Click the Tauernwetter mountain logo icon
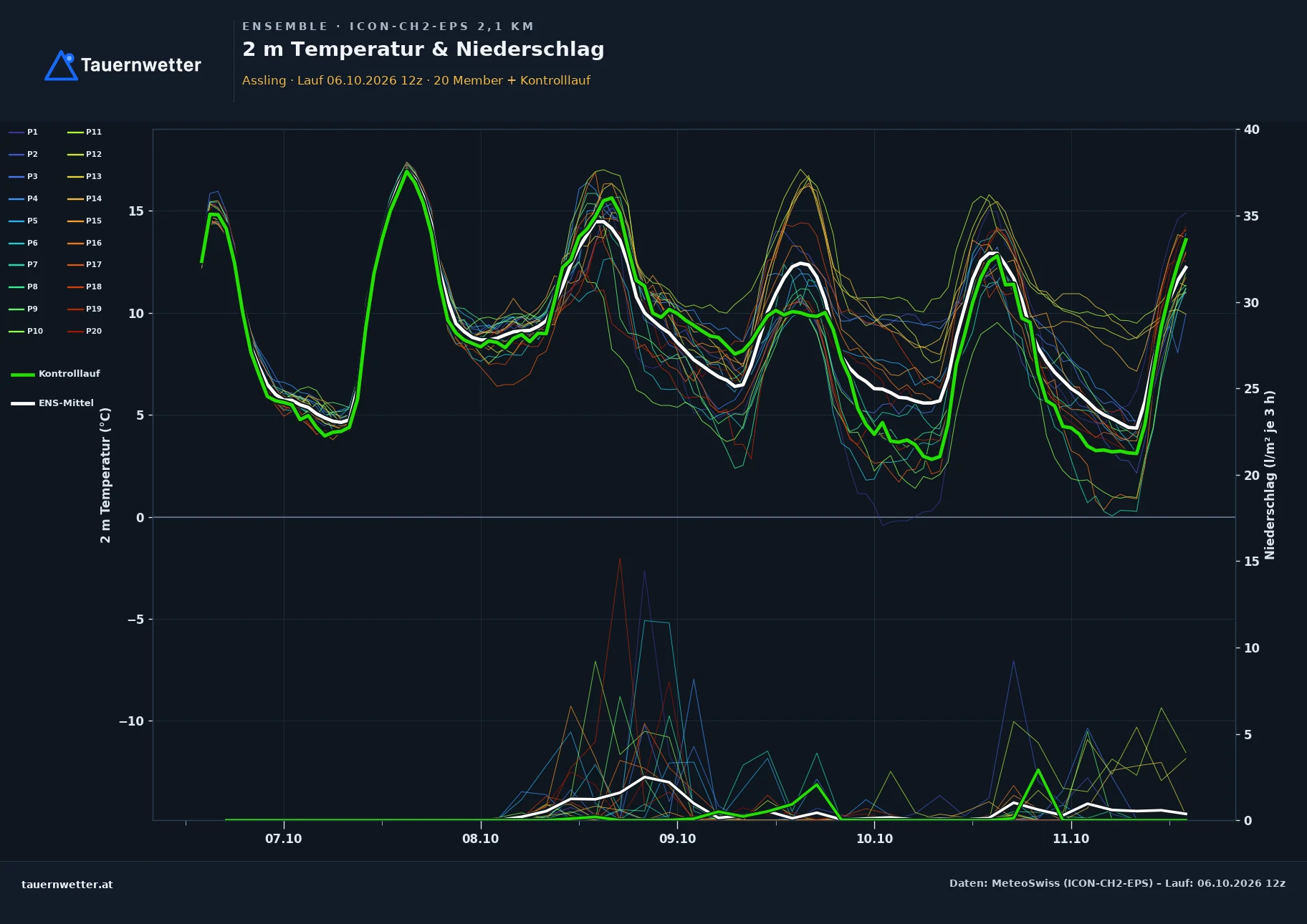Screen dimensions: 1307x924 point(61,65)
